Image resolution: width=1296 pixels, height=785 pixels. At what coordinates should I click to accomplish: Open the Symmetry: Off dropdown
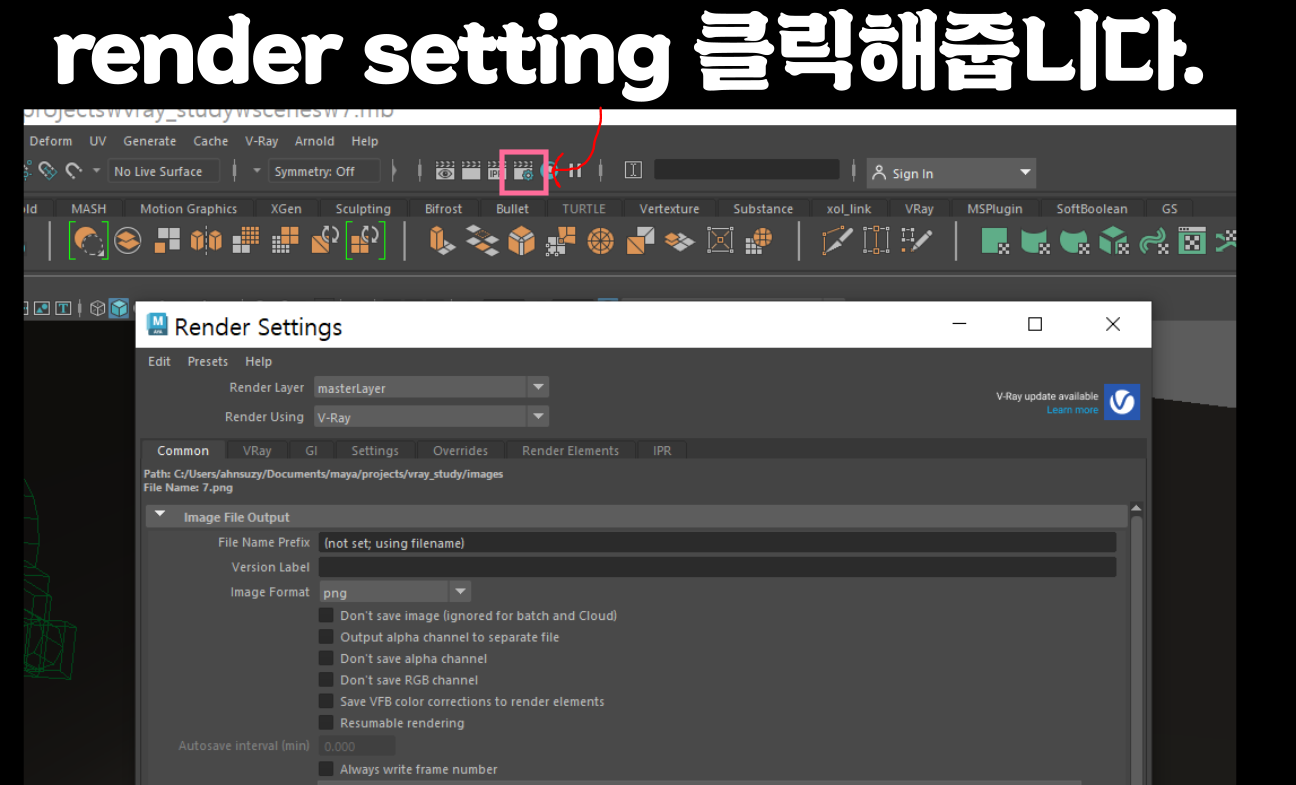[x=326, y=171]
